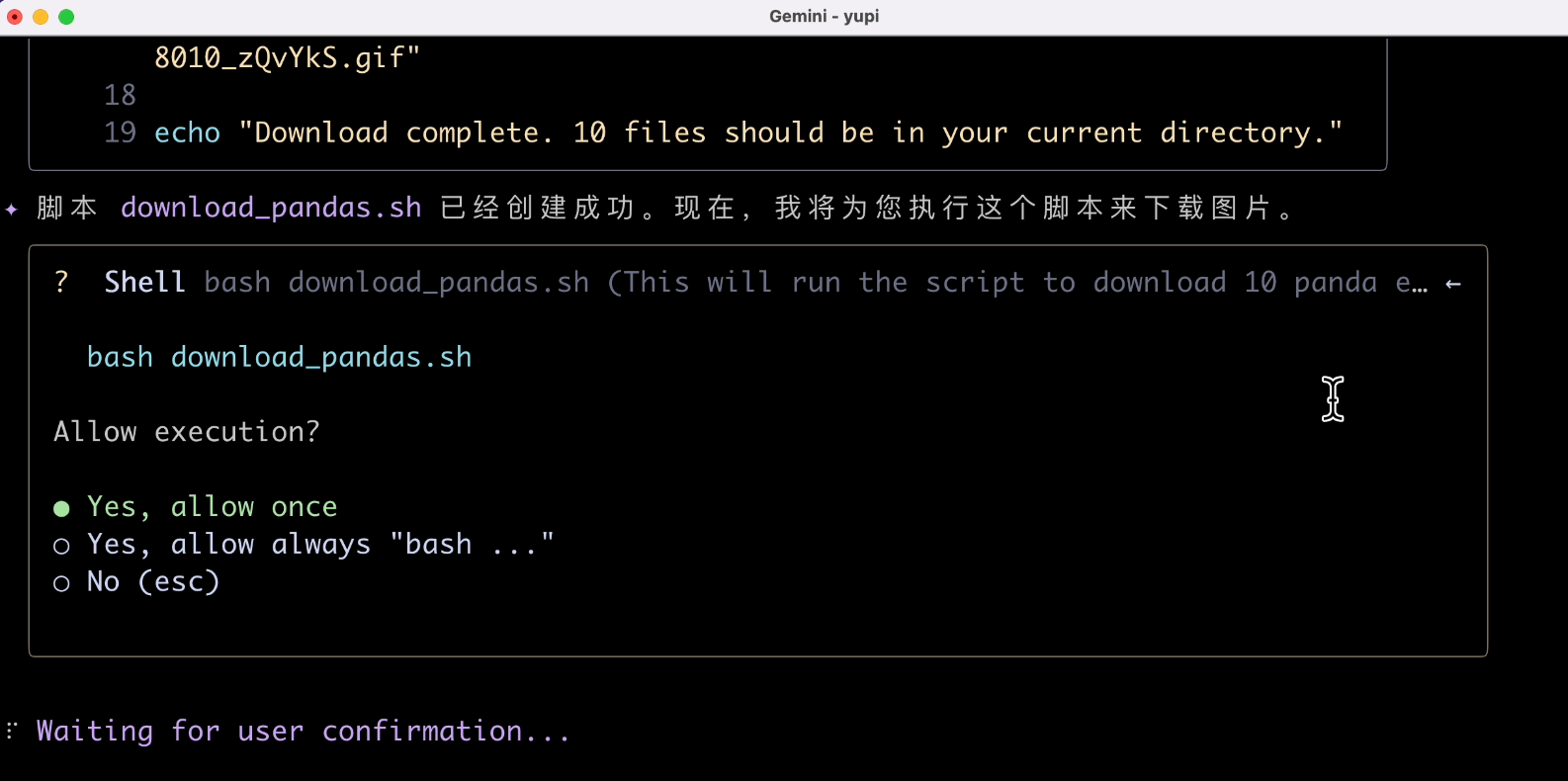1568x781 pixels.
Task: Click the "Gemini - yupi" window title
Action: point(824,17)
